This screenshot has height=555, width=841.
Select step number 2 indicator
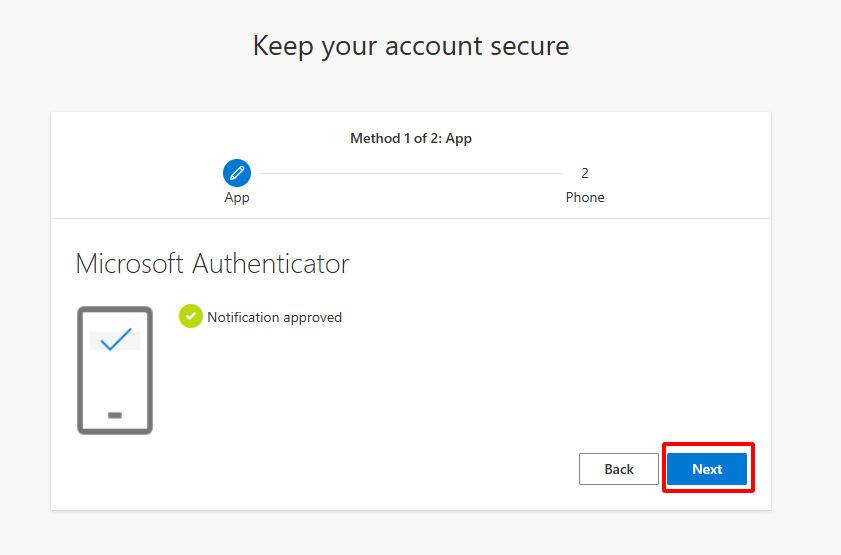click(x=585, y=173)
